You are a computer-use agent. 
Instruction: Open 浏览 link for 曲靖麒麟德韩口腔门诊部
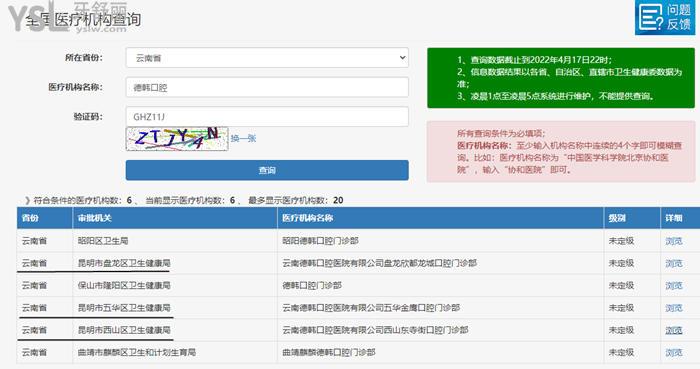point(674,352)
